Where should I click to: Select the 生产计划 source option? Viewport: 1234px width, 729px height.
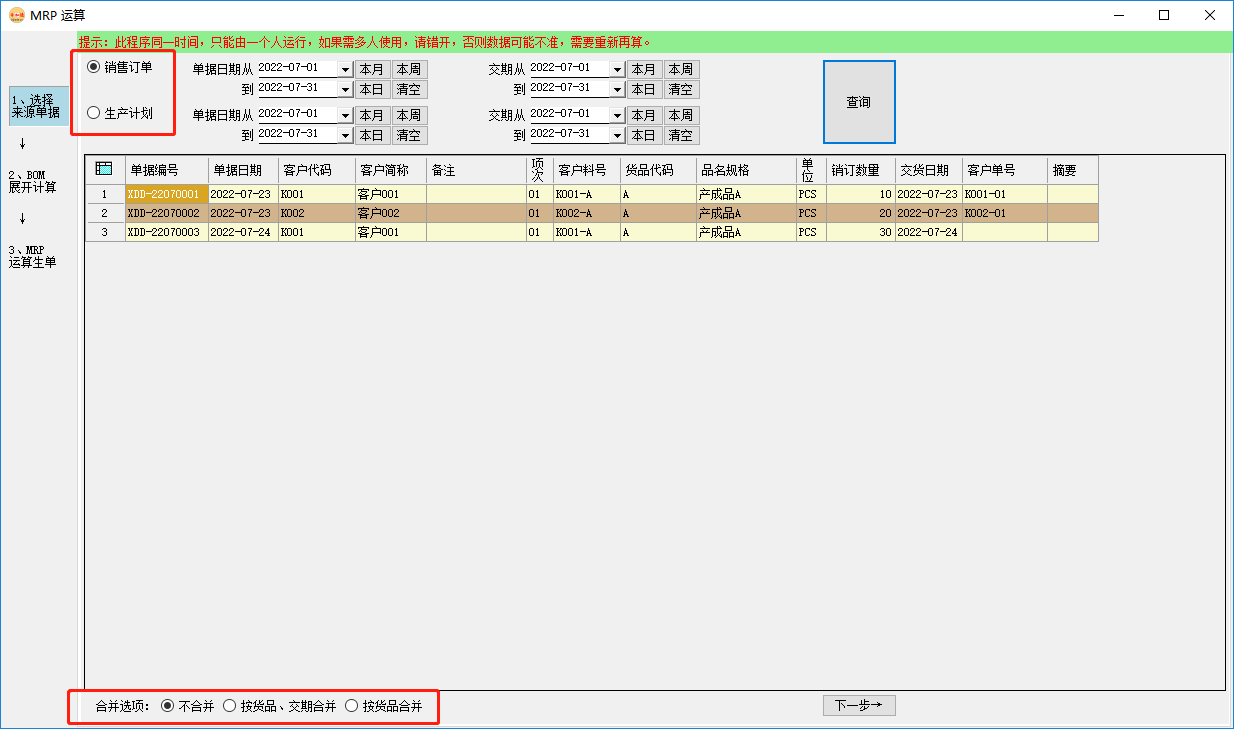pos(93,111)
